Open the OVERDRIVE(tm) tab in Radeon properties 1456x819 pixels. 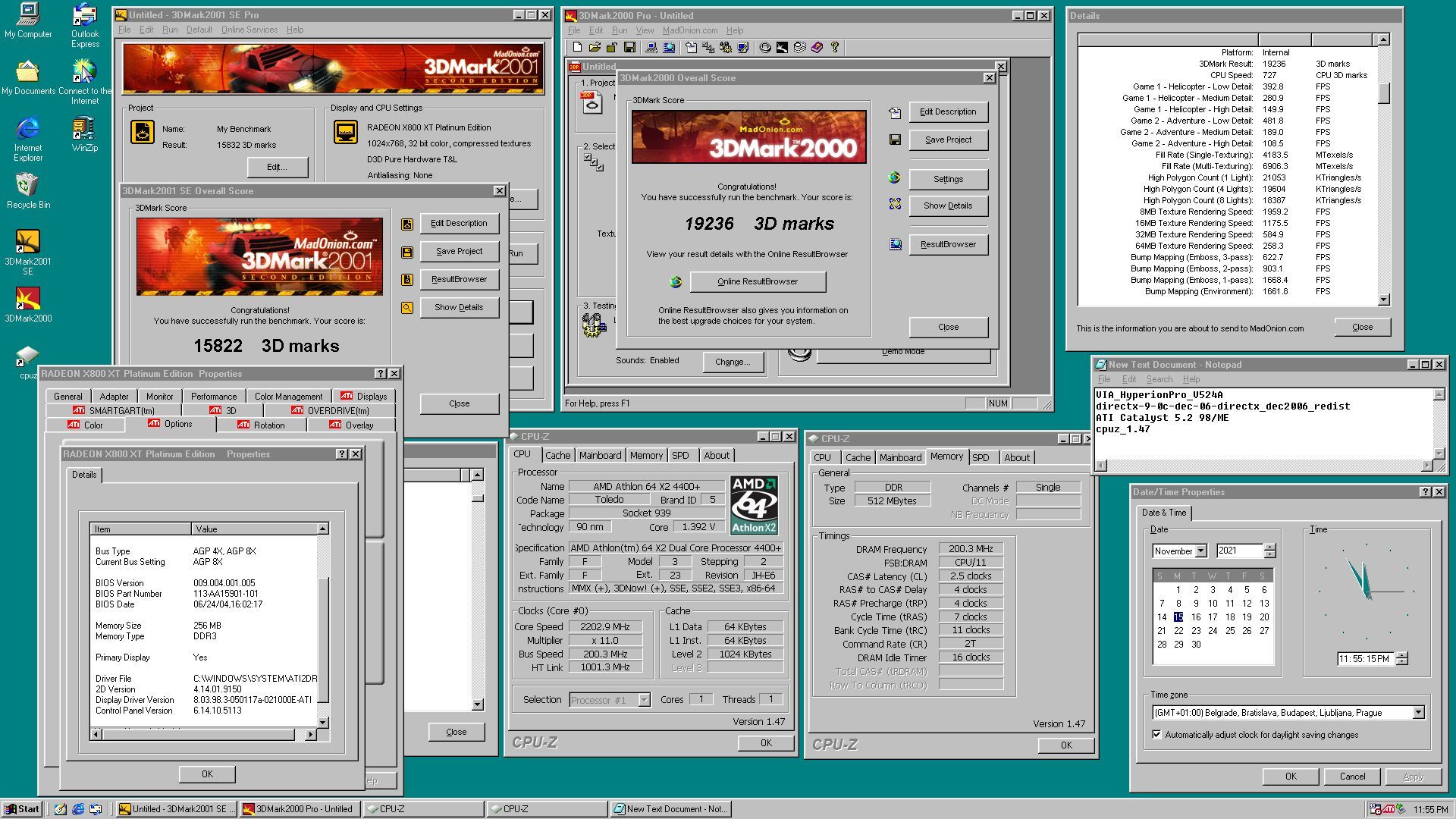point(331,410)
